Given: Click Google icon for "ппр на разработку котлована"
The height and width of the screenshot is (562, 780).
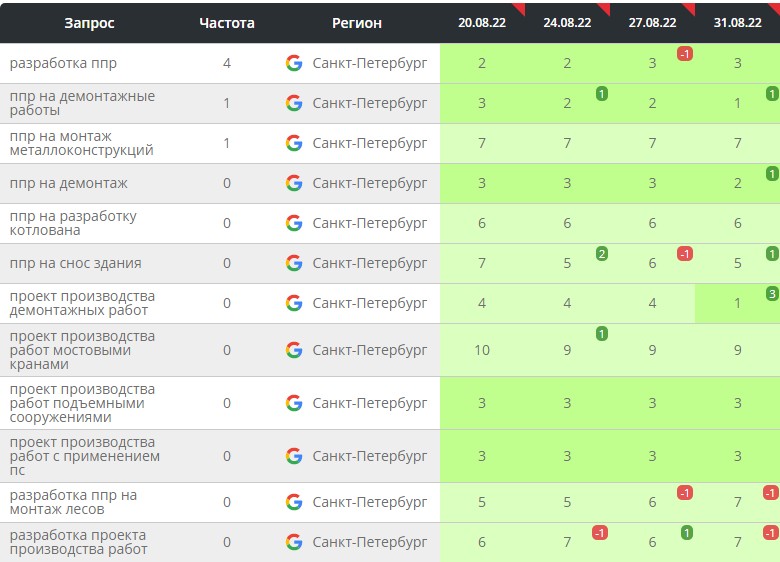Looking at the screenshot, I should [x=294, y=223].
